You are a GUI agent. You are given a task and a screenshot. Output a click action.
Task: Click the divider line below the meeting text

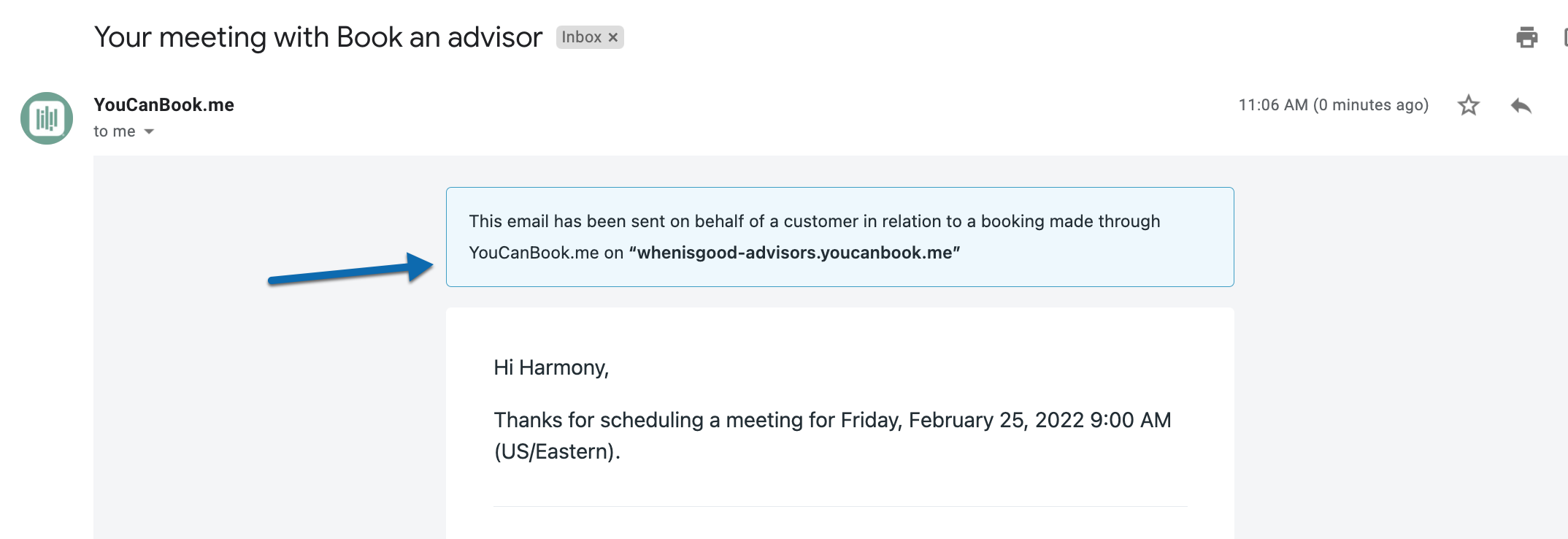point(840,506)
